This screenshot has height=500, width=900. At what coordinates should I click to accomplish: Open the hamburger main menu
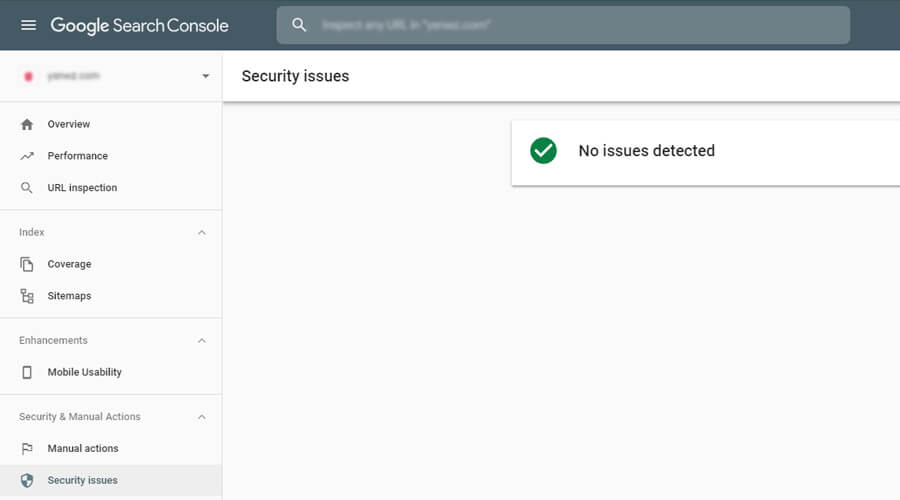pyautogui.click(x=28, y=25)
